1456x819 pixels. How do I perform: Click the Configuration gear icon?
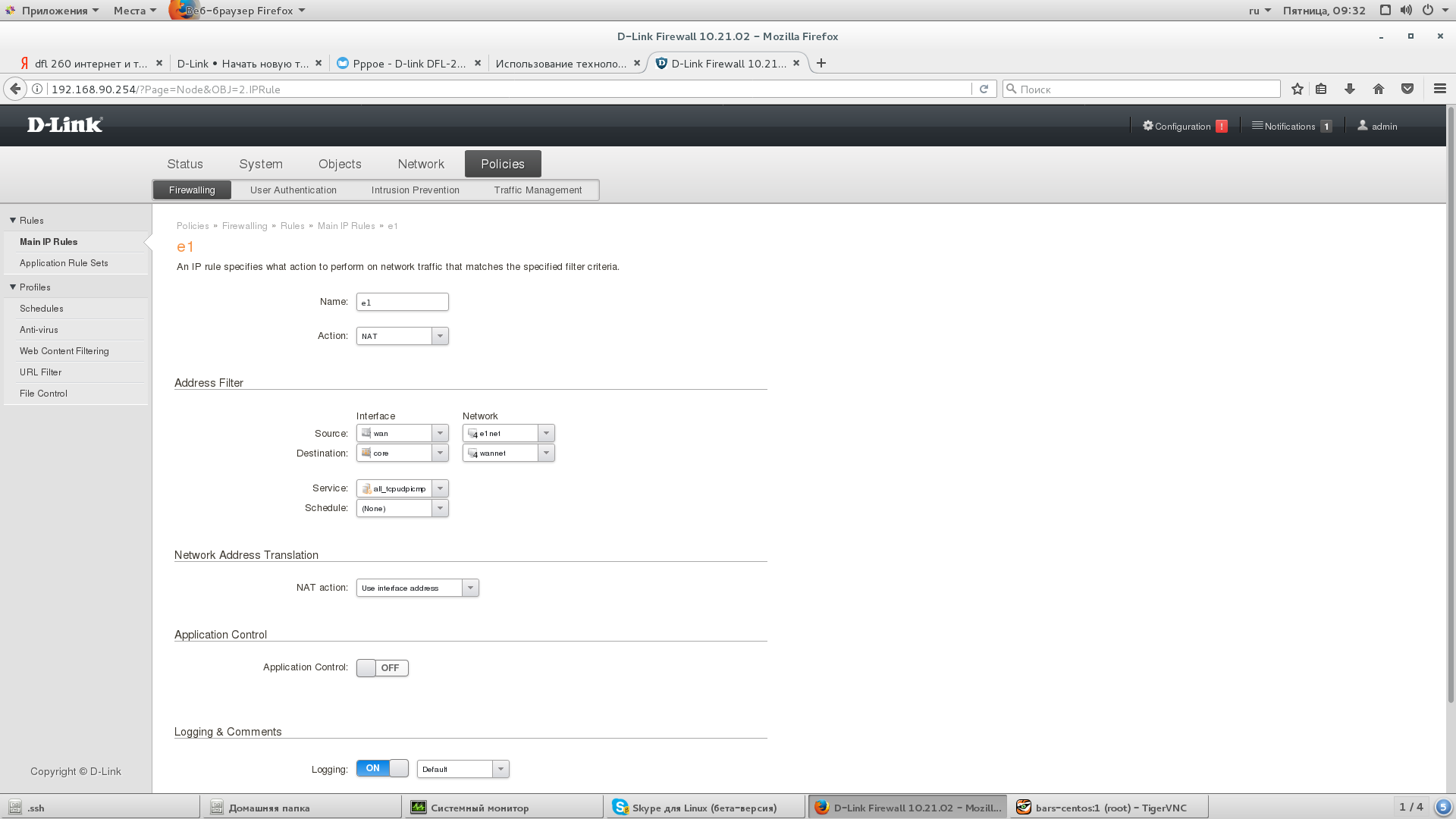(1147, 126)
